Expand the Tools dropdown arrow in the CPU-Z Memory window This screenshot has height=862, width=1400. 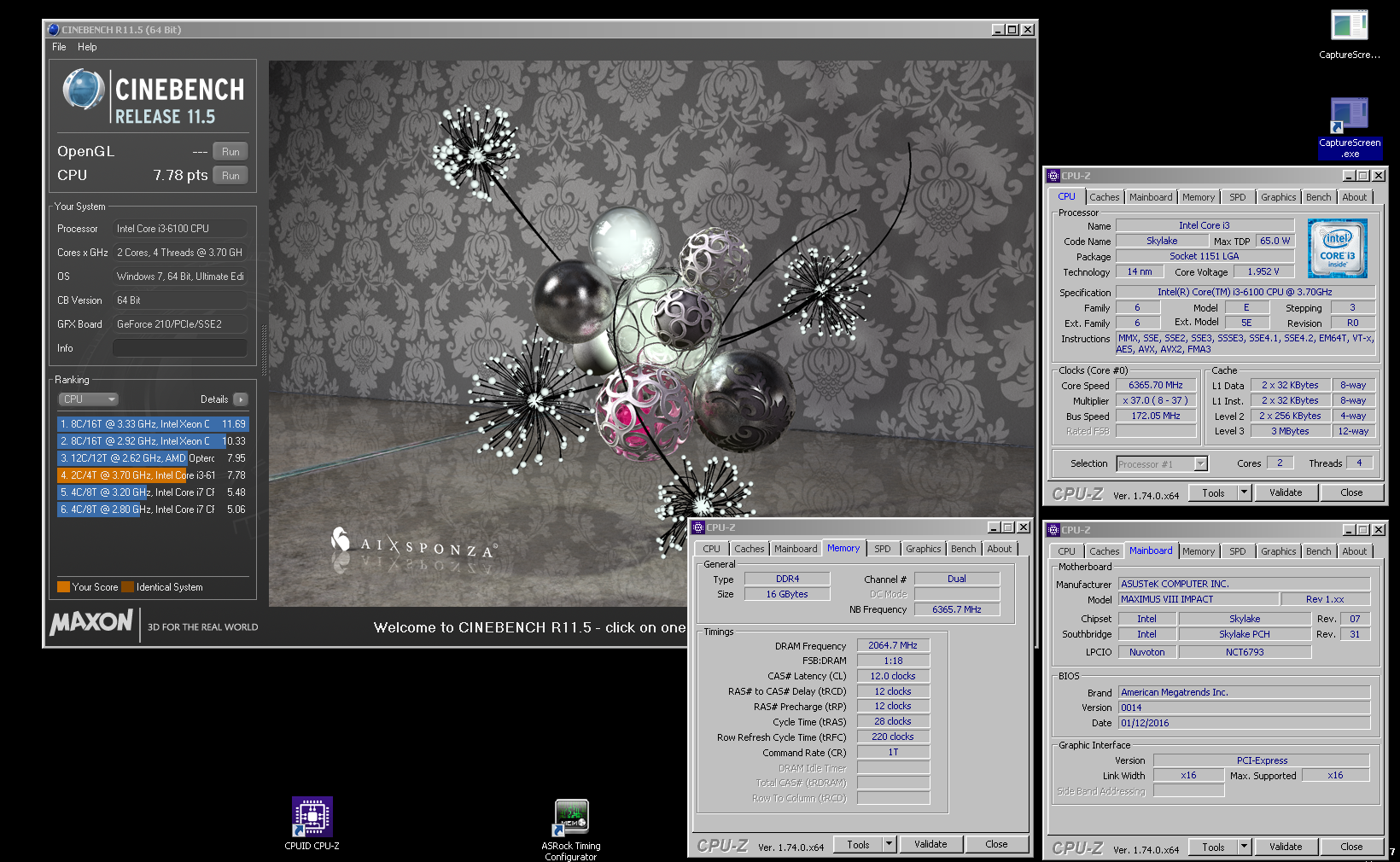[x=889, y=844]
